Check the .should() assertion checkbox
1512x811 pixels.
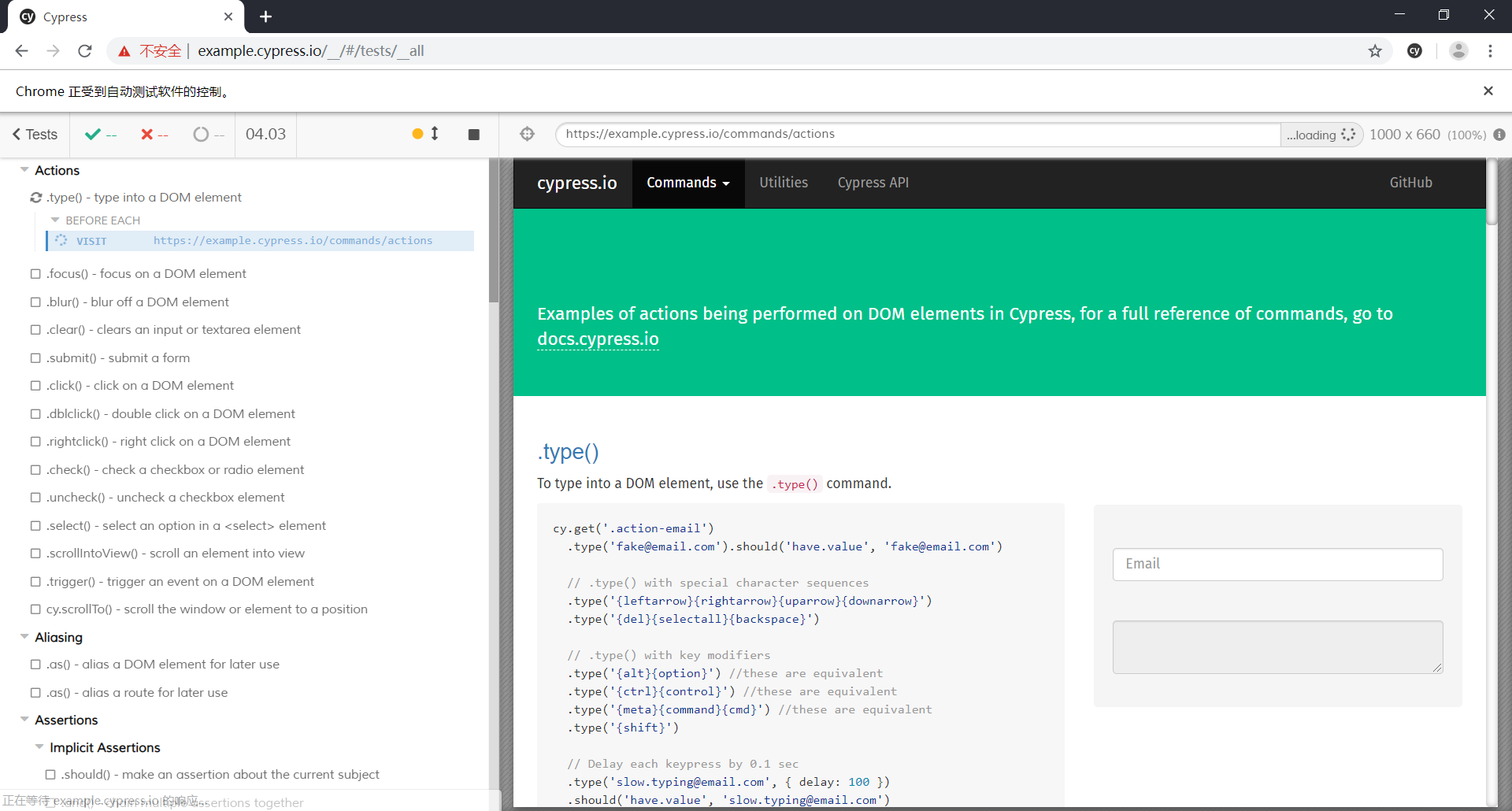coord(50,774)
